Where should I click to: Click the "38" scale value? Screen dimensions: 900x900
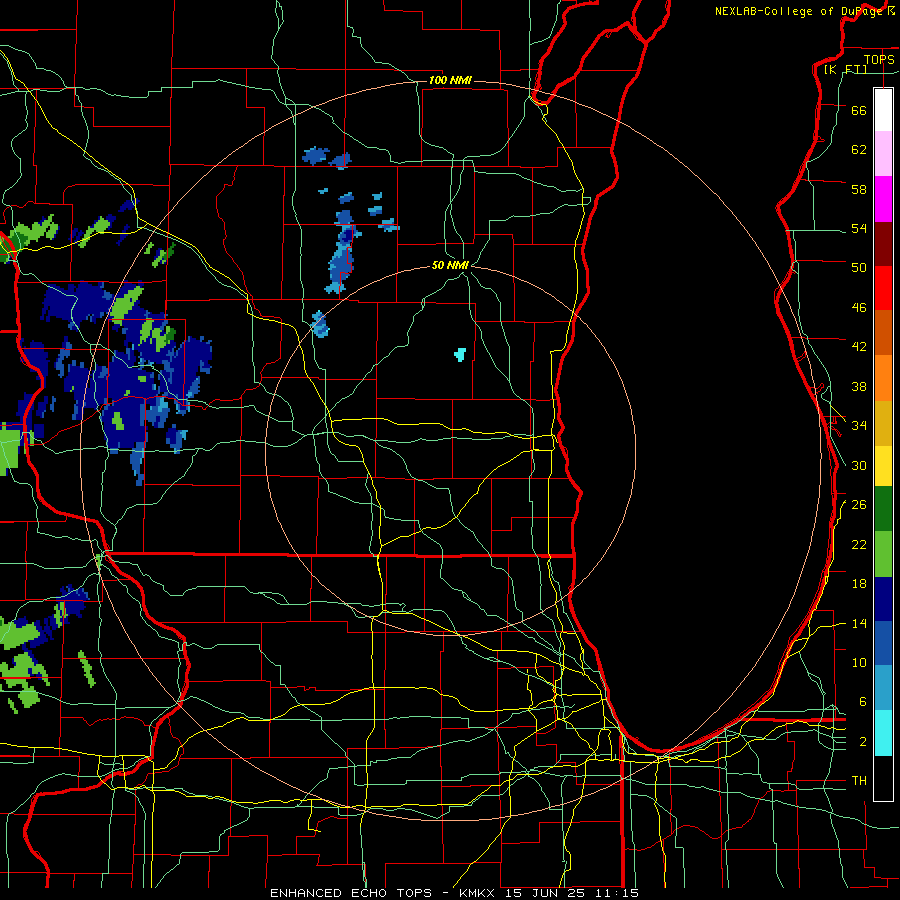coord(859,386)
